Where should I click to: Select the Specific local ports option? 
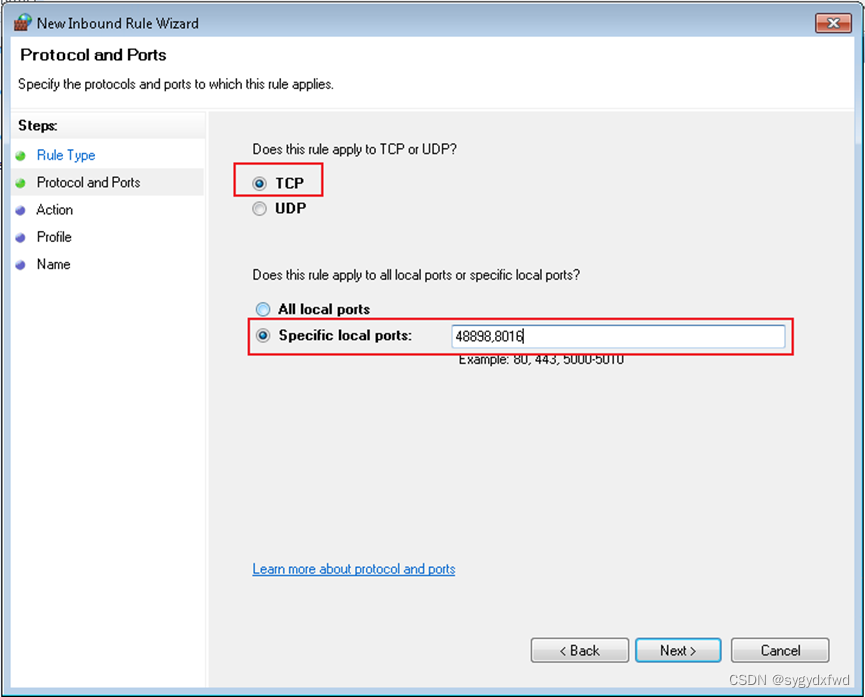tap(263, 336)
